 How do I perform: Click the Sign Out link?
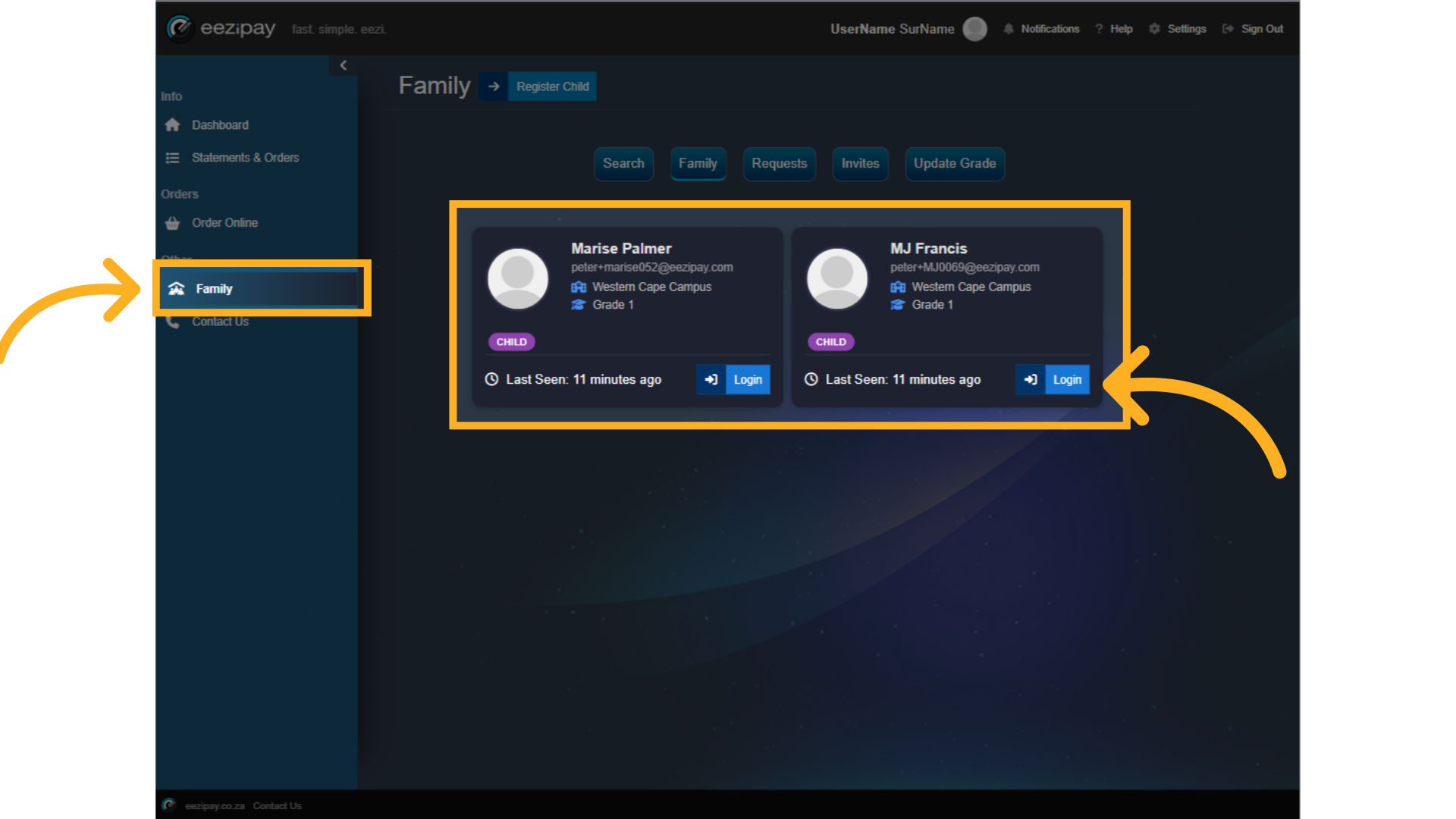pyautogui.click(x=1262, y=29)
